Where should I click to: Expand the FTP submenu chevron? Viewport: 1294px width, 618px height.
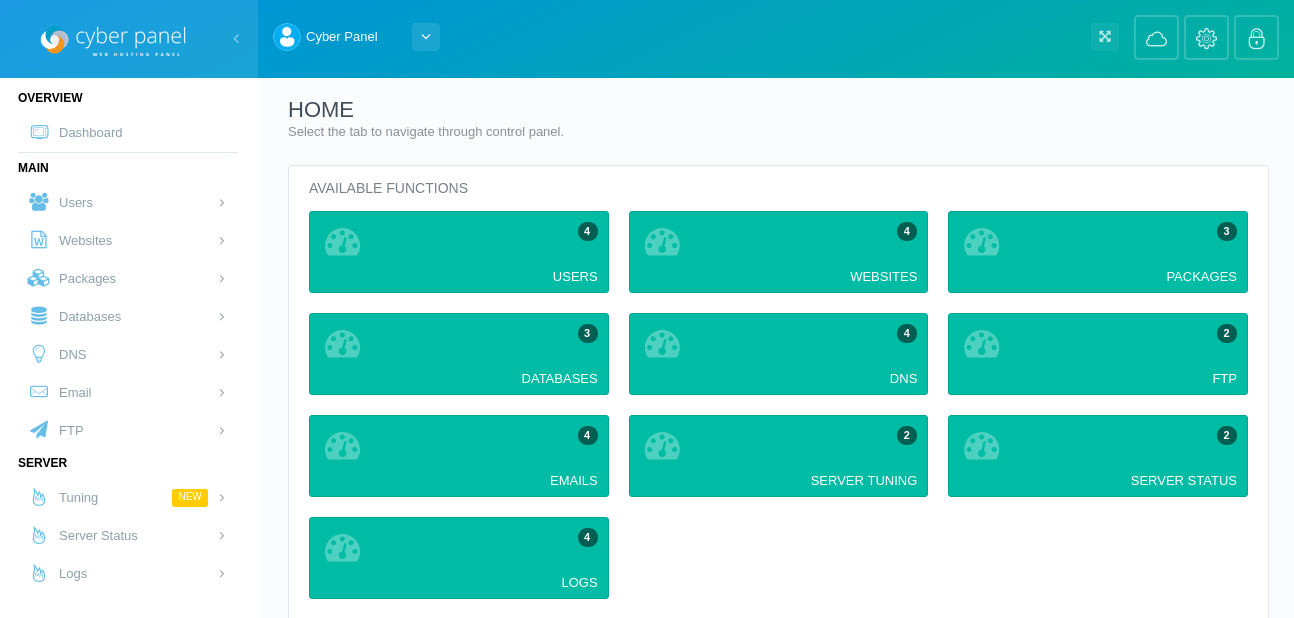tap(222, 430)
